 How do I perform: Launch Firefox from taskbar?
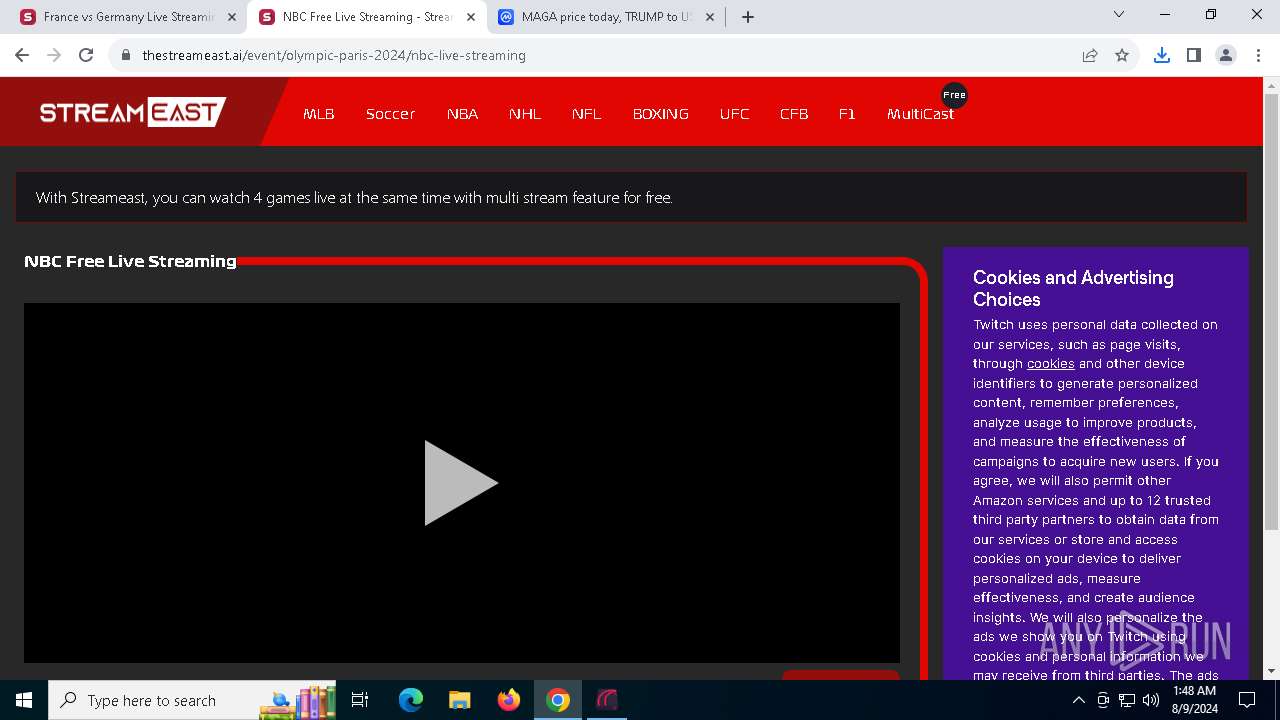[509, 700]
